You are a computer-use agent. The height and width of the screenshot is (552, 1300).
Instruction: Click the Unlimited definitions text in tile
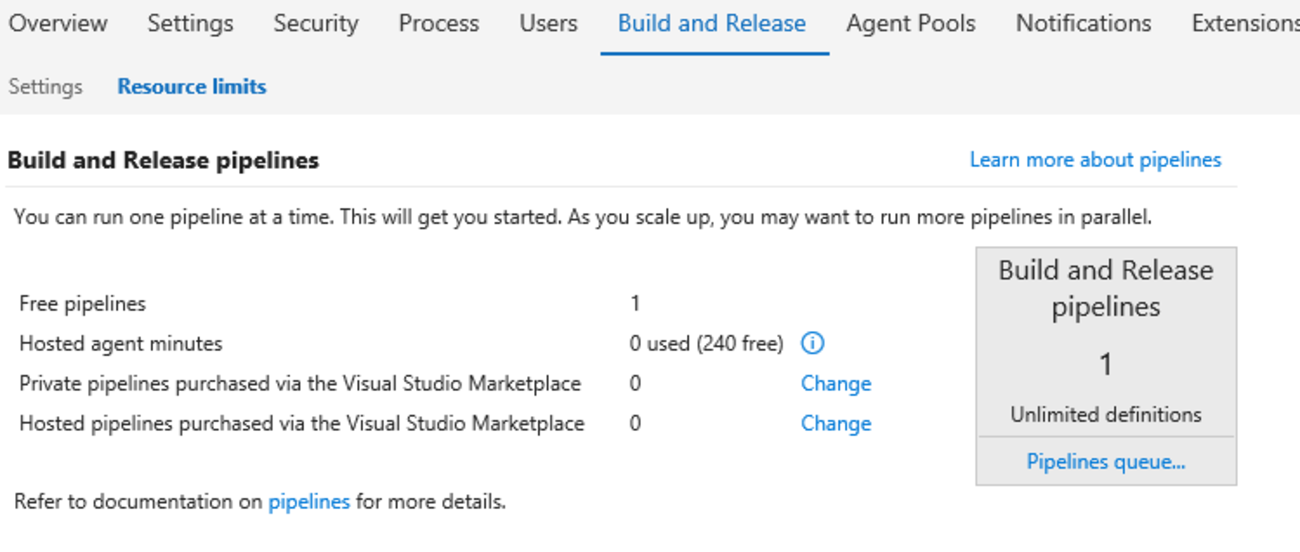pyautogui.click(x=1106, y=415)
